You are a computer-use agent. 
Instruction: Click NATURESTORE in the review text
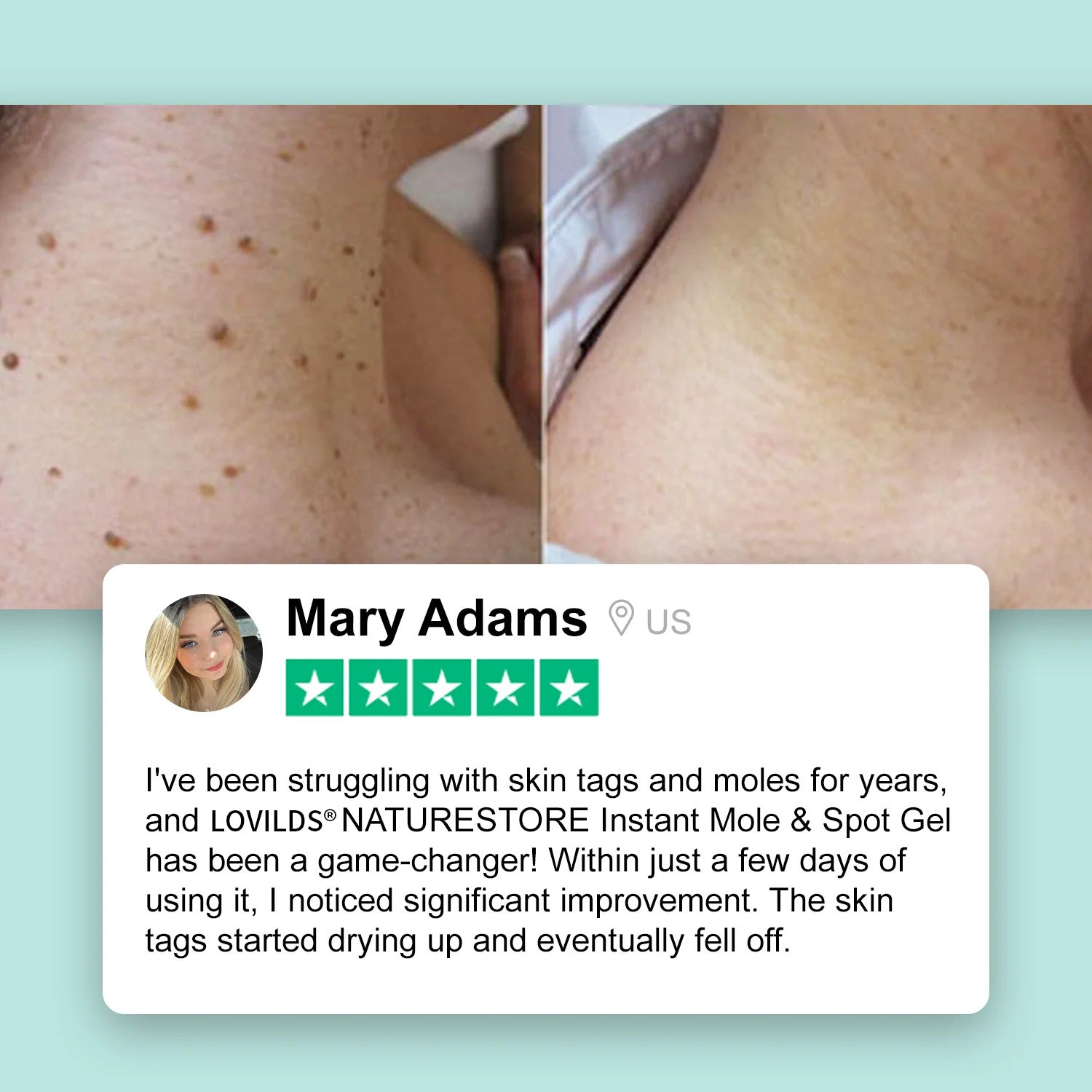[465, 820]
